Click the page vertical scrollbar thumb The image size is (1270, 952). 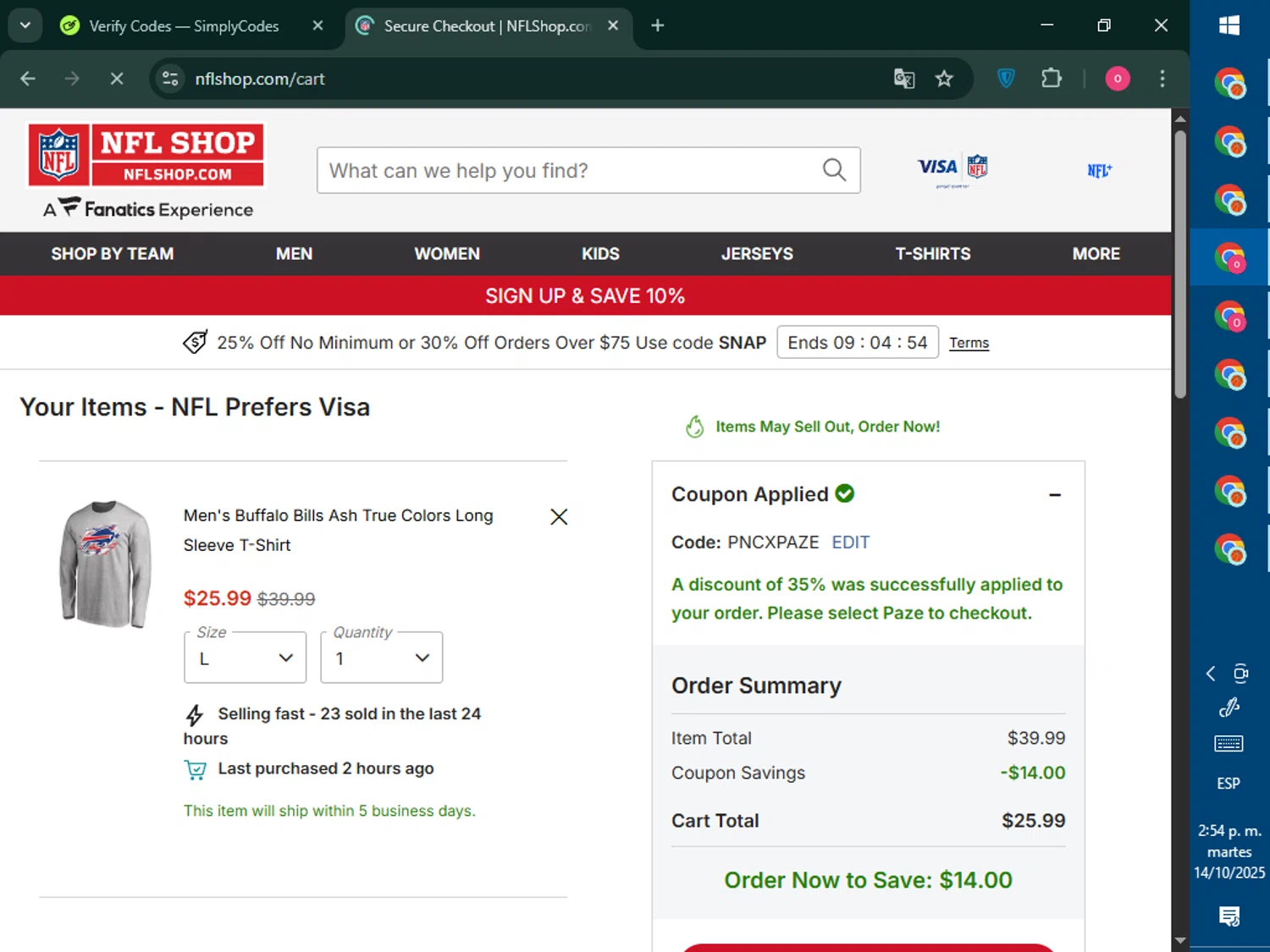pos(1180,264)
